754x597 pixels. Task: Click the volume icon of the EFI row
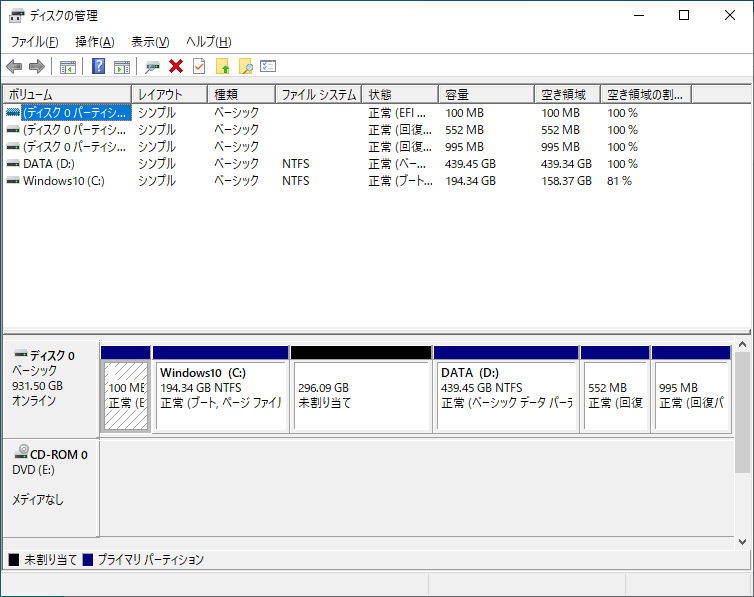point(13,112)
